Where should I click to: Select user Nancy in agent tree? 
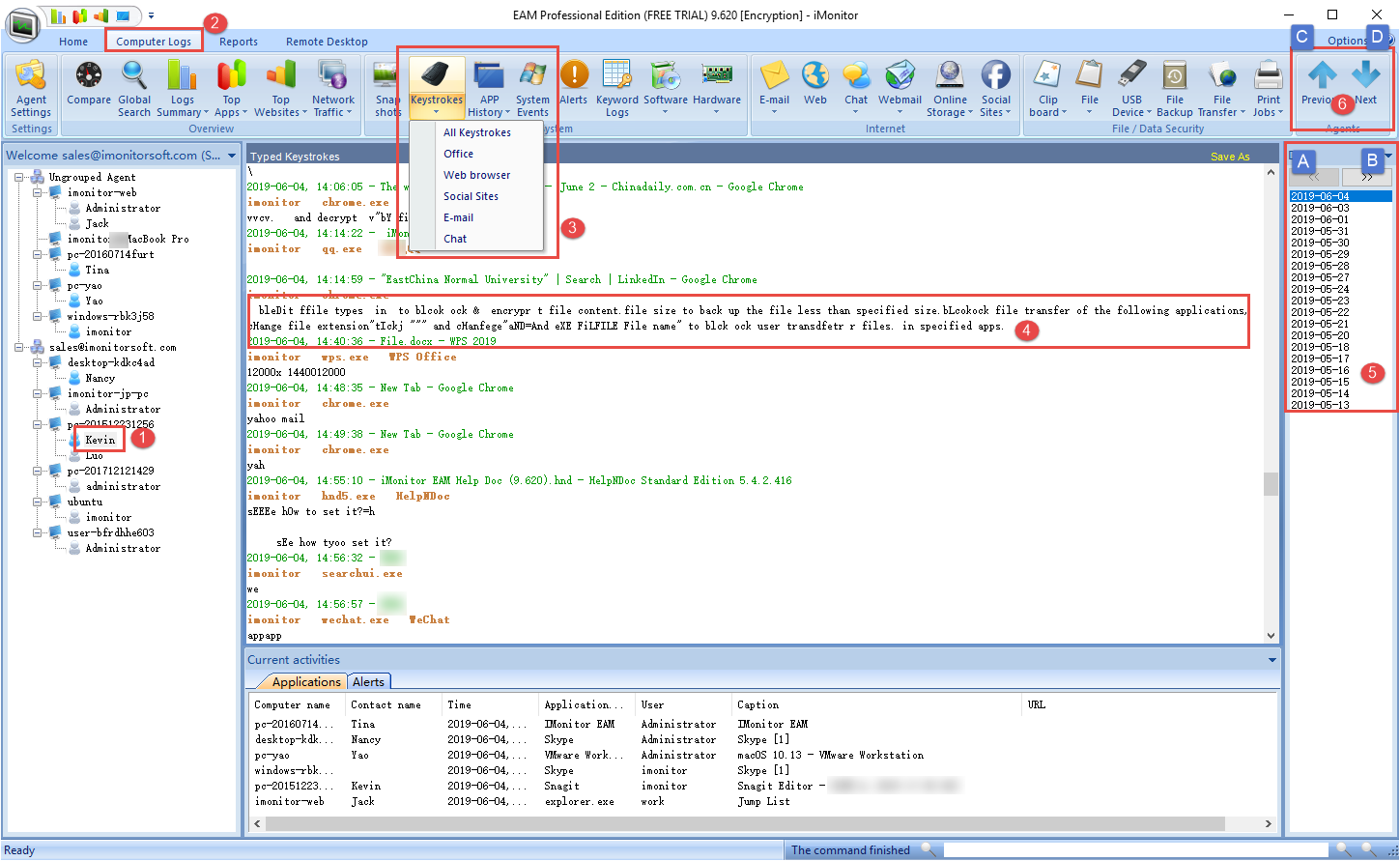[100, 378]
